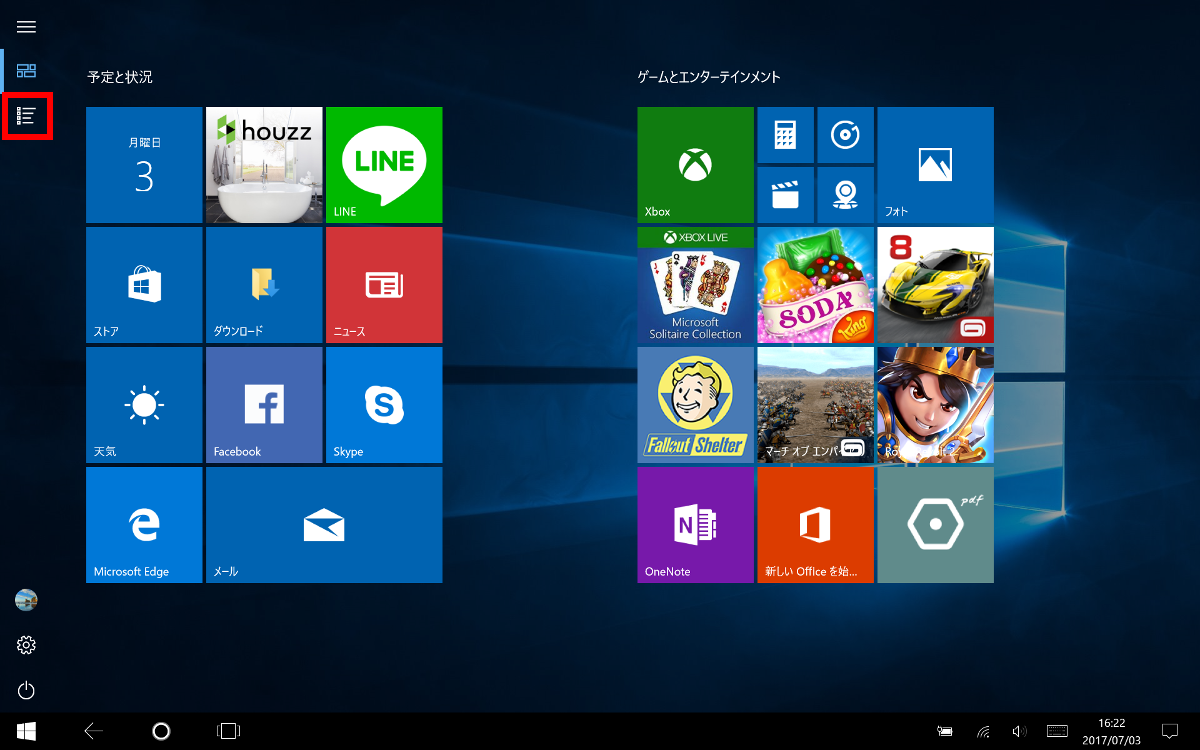Open the network tray icon
The image size is (1200, 750).
tap(984, 731)
